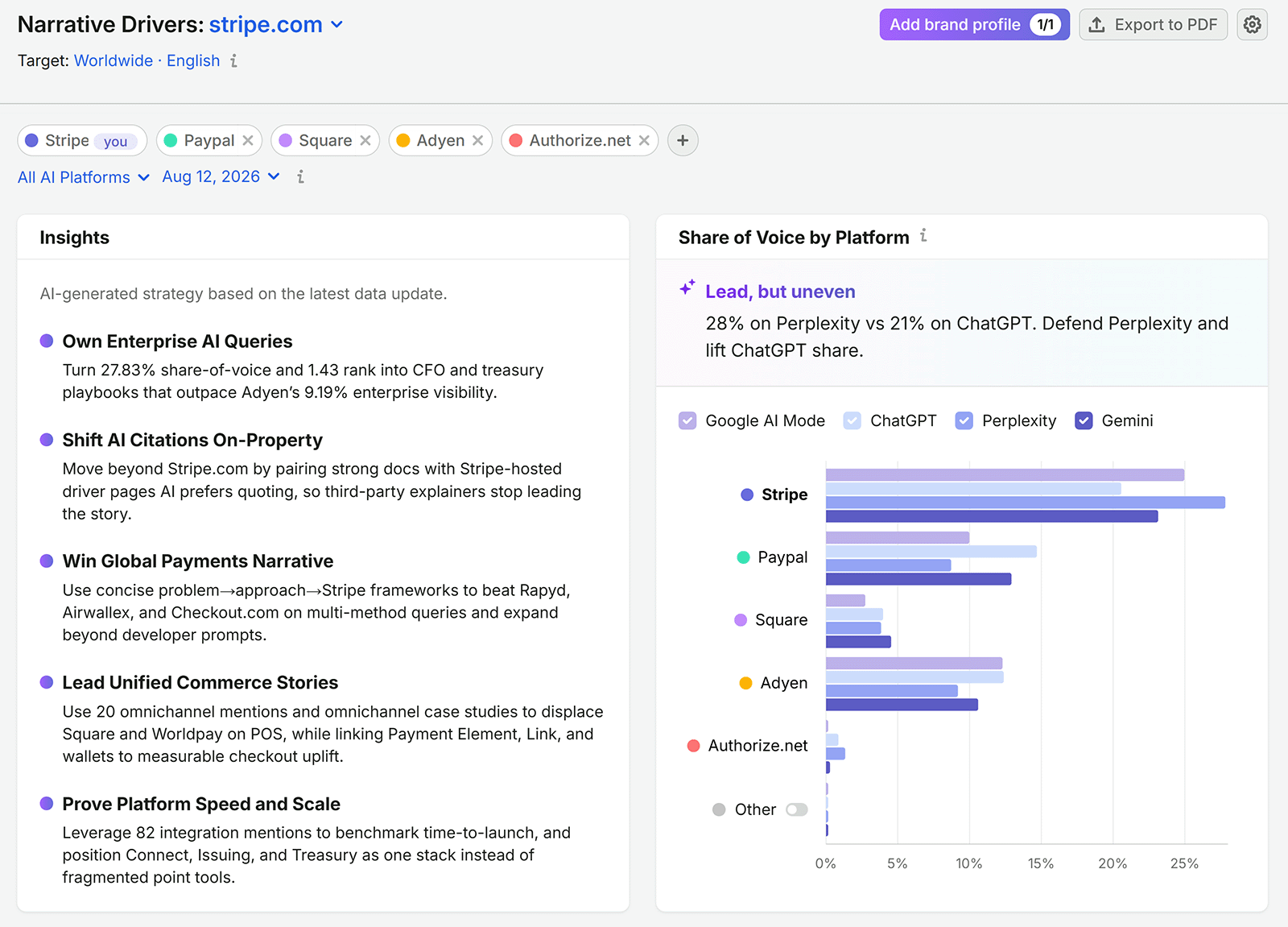Toggle the ChatGPT checkbox
The image size is (1288, 927).
tap(852, 420)
